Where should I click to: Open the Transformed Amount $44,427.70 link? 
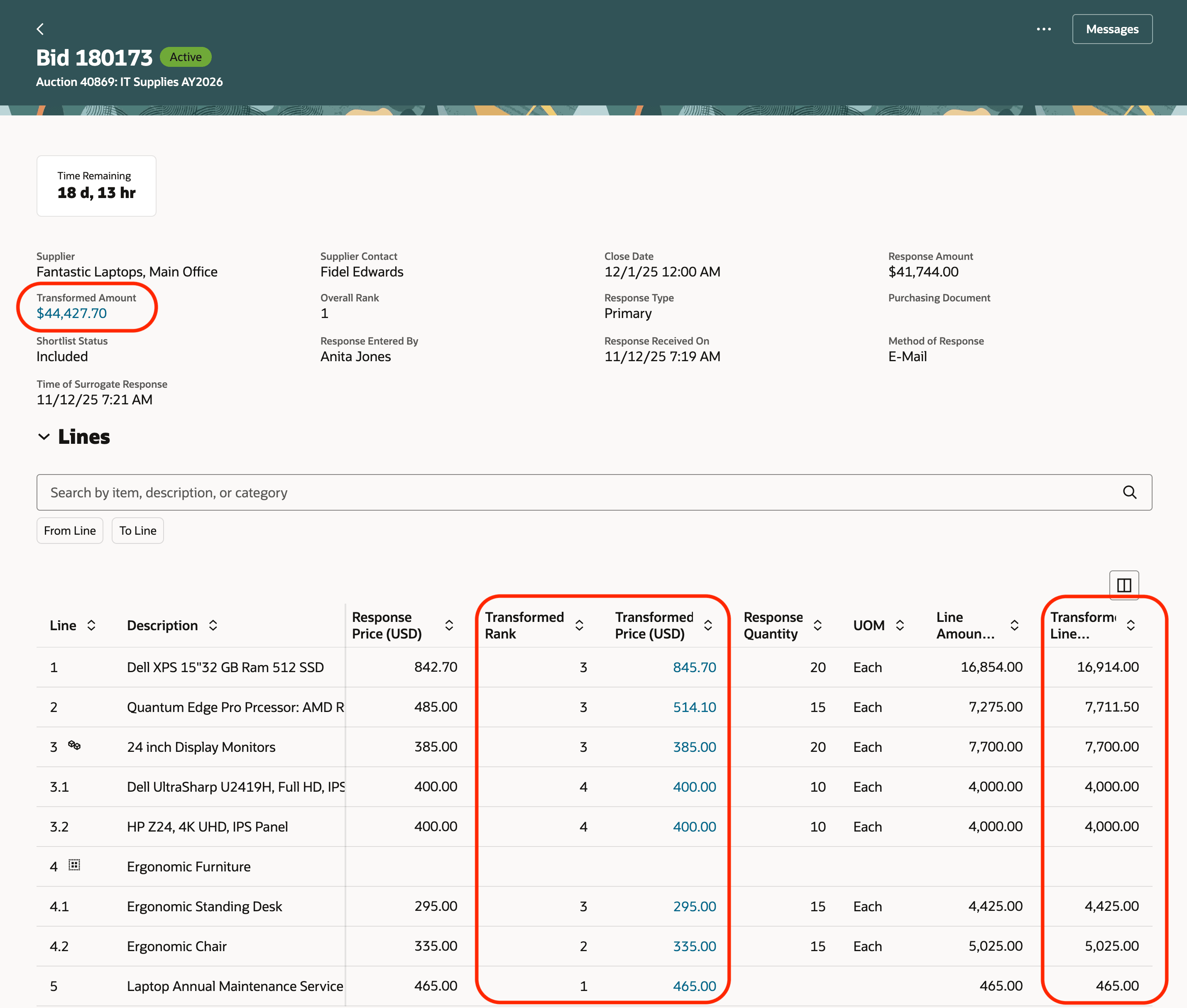click(x=71, y=314)
